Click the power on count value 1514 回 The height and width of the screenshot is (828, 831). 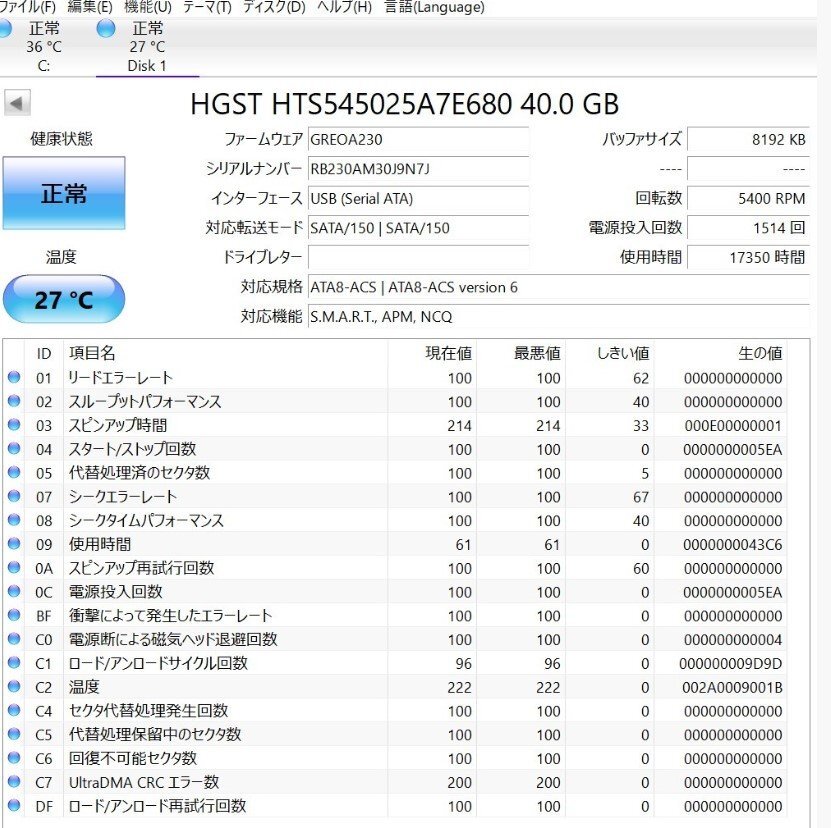tap(748, 228)
